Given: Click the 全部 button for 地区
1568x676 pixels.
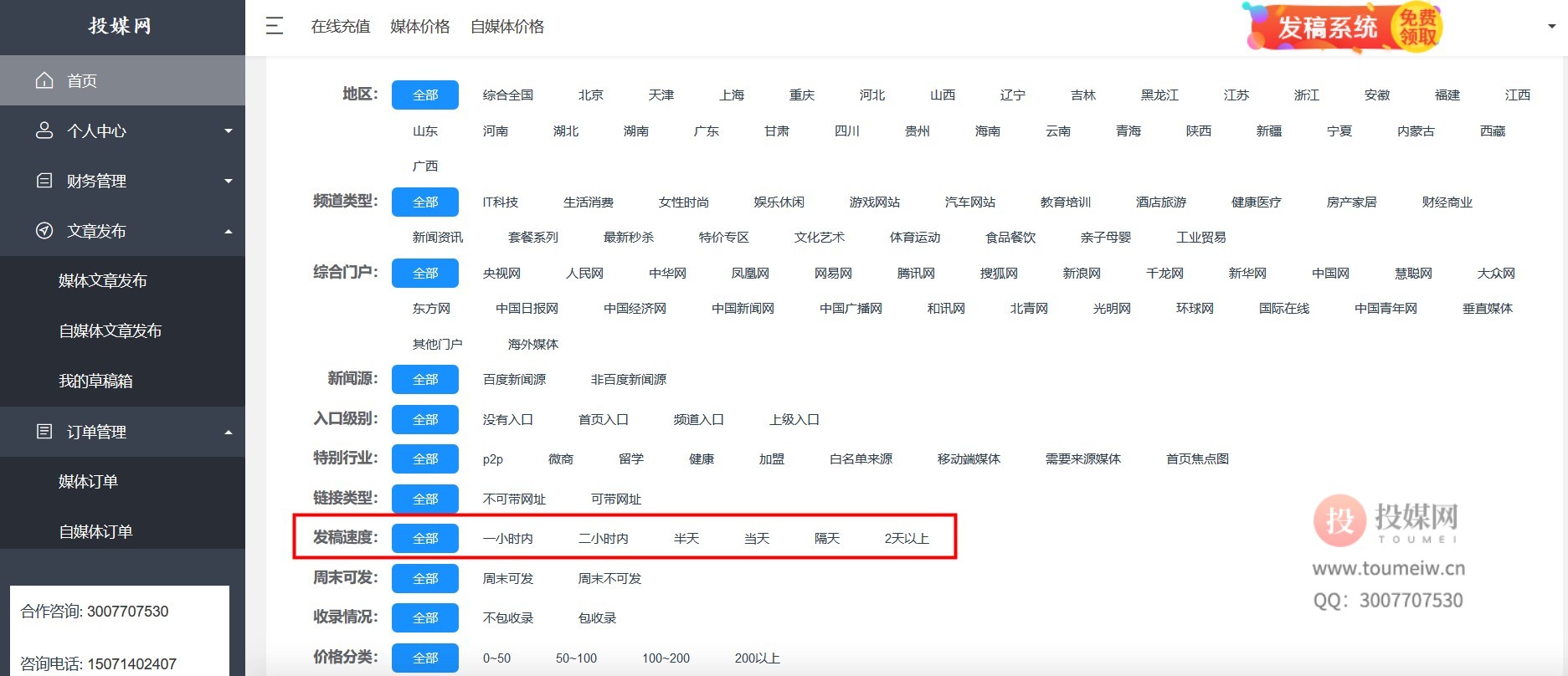Looking at the screenshot, I should 425,95.
